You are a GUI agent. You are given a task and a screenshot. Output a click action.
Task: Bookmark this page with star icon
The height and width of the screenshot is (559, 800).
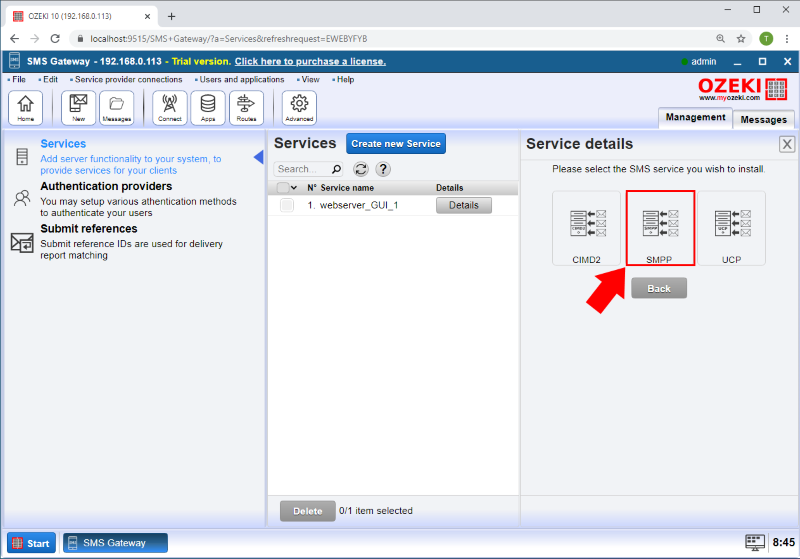point(741,39)
